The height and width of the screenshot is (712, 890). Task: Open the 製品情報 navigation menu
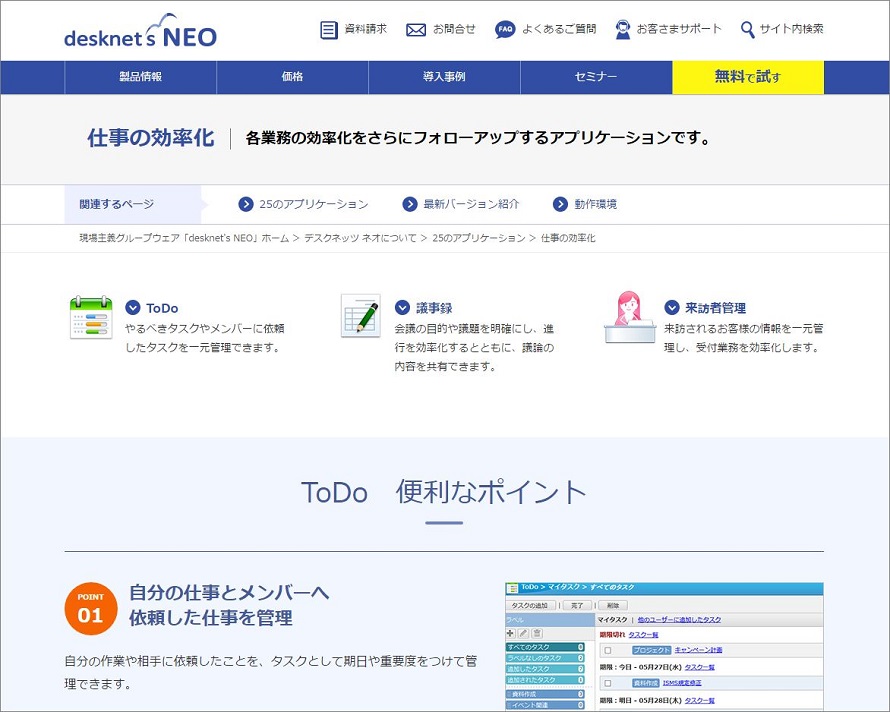[x=140, y=77]
